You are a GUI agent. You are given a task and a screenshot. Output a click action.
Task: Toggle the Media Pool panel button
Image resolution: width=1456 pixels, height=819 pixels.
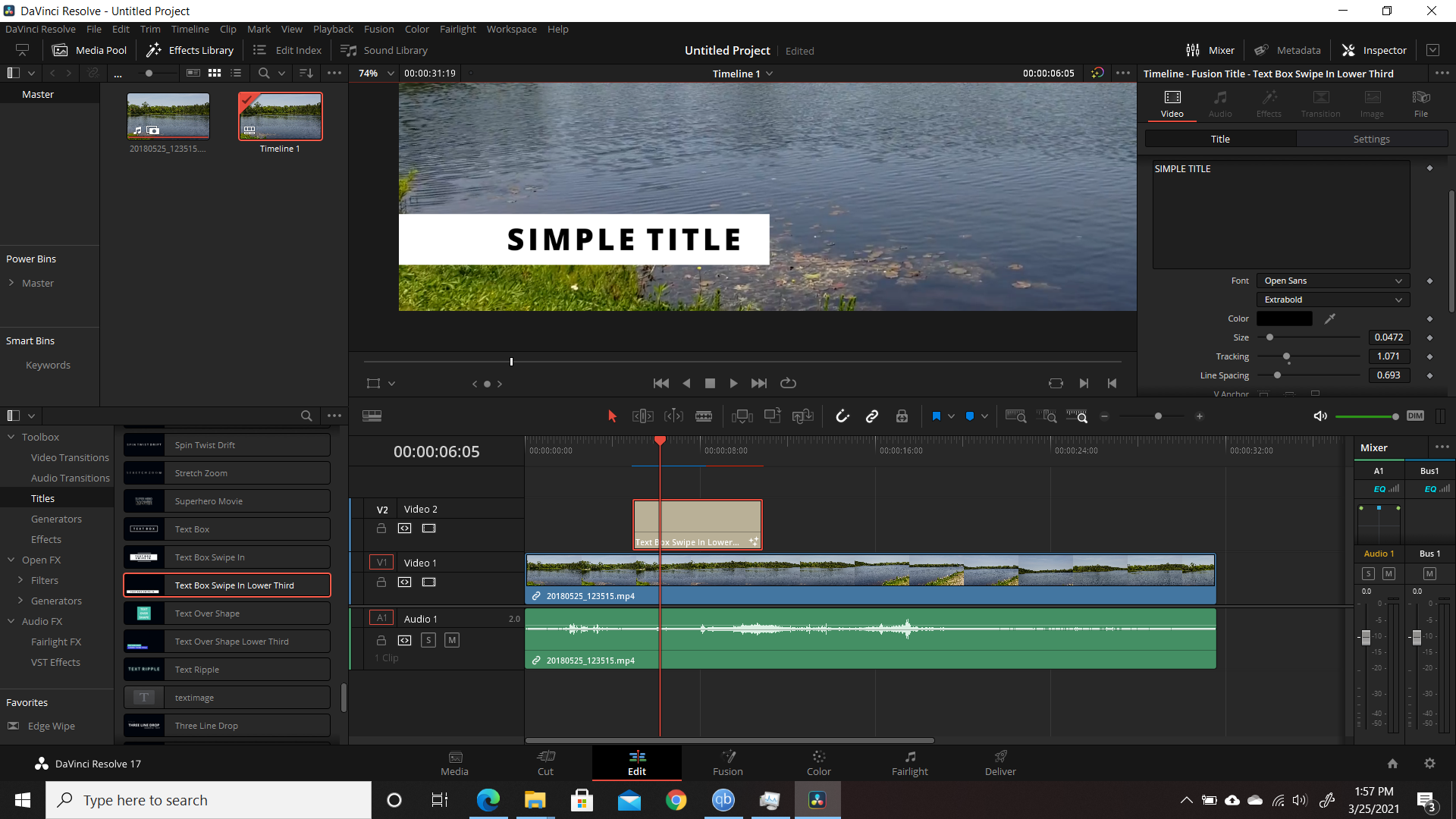[89, 50]
